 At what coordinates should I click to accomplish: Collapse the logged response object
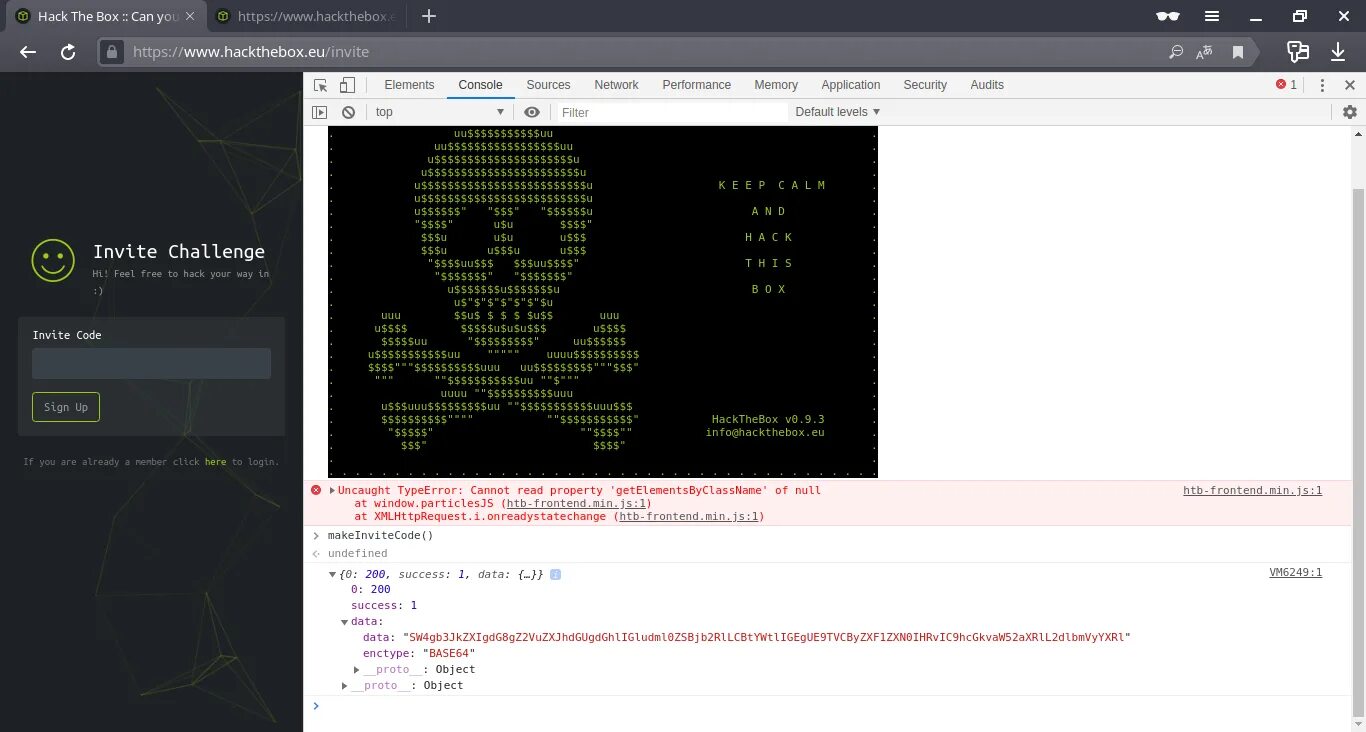point(332,574)
